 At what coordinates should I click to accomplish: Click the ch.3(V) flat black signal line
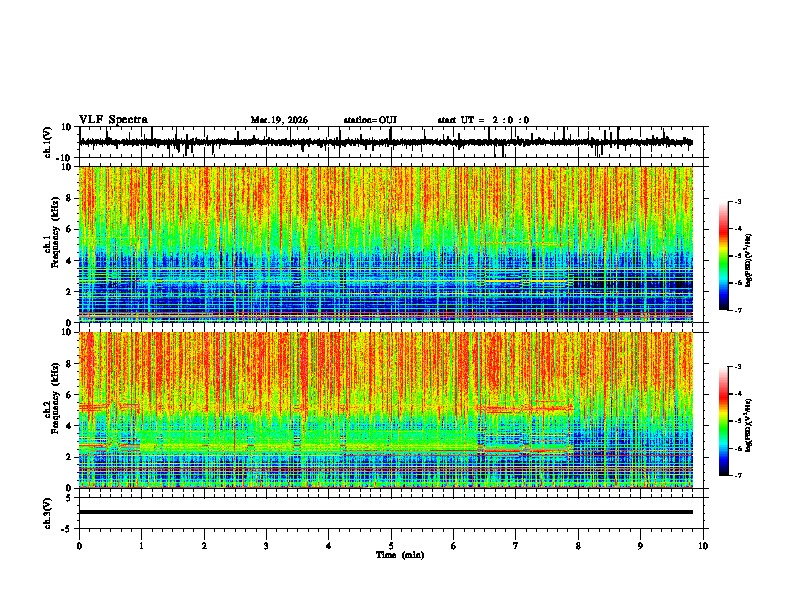tap(386, 512)
